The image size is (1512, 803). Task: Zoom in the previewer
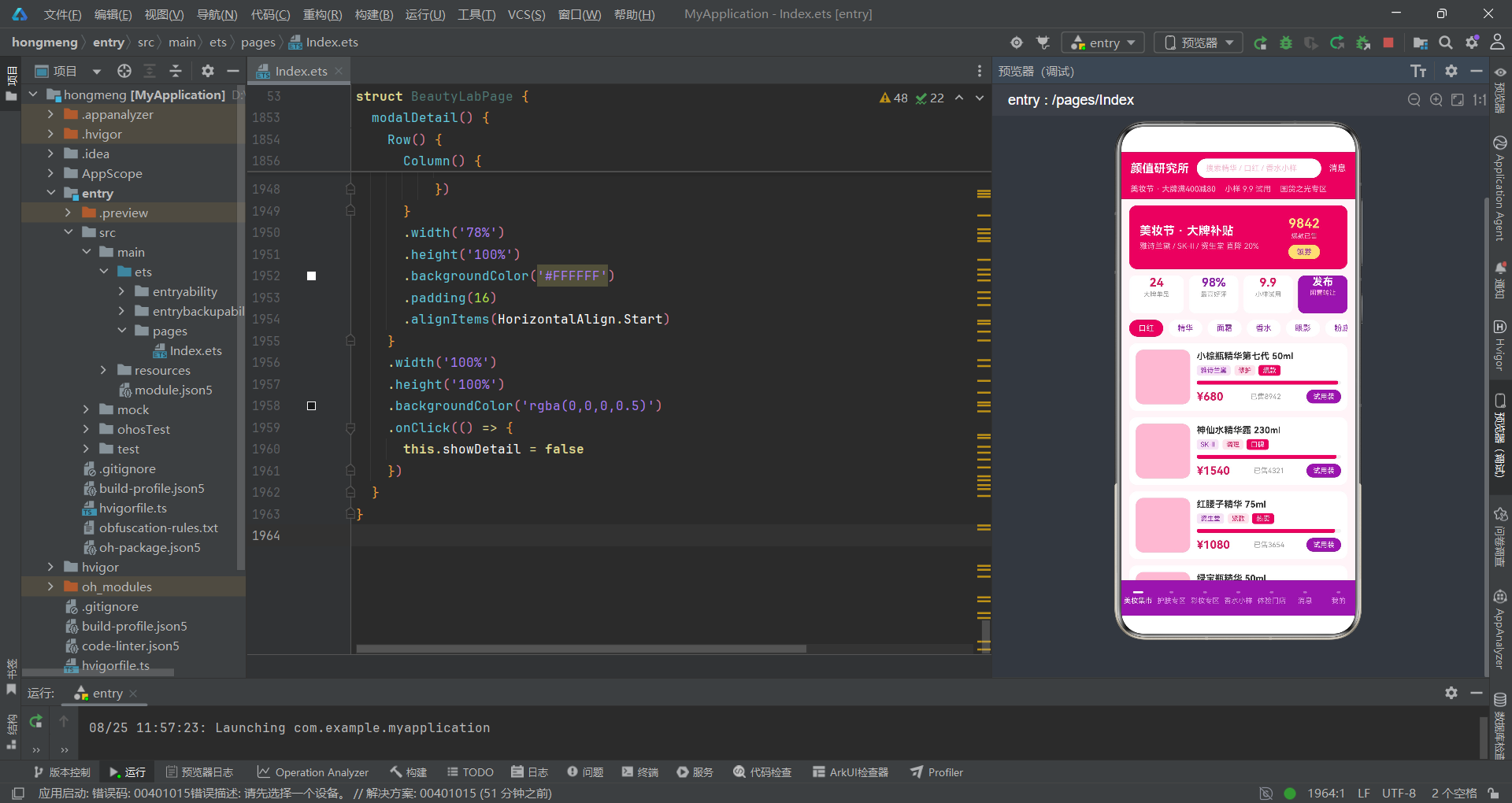point(1436,100)
